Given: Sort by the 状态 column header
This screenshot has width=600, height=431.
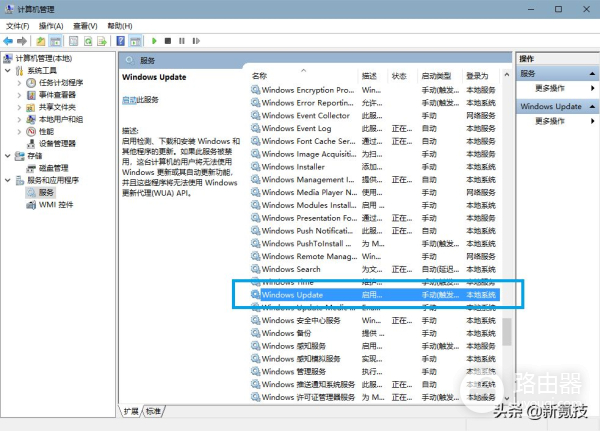Looking at the screenshot, I should (x=403, y=76).
